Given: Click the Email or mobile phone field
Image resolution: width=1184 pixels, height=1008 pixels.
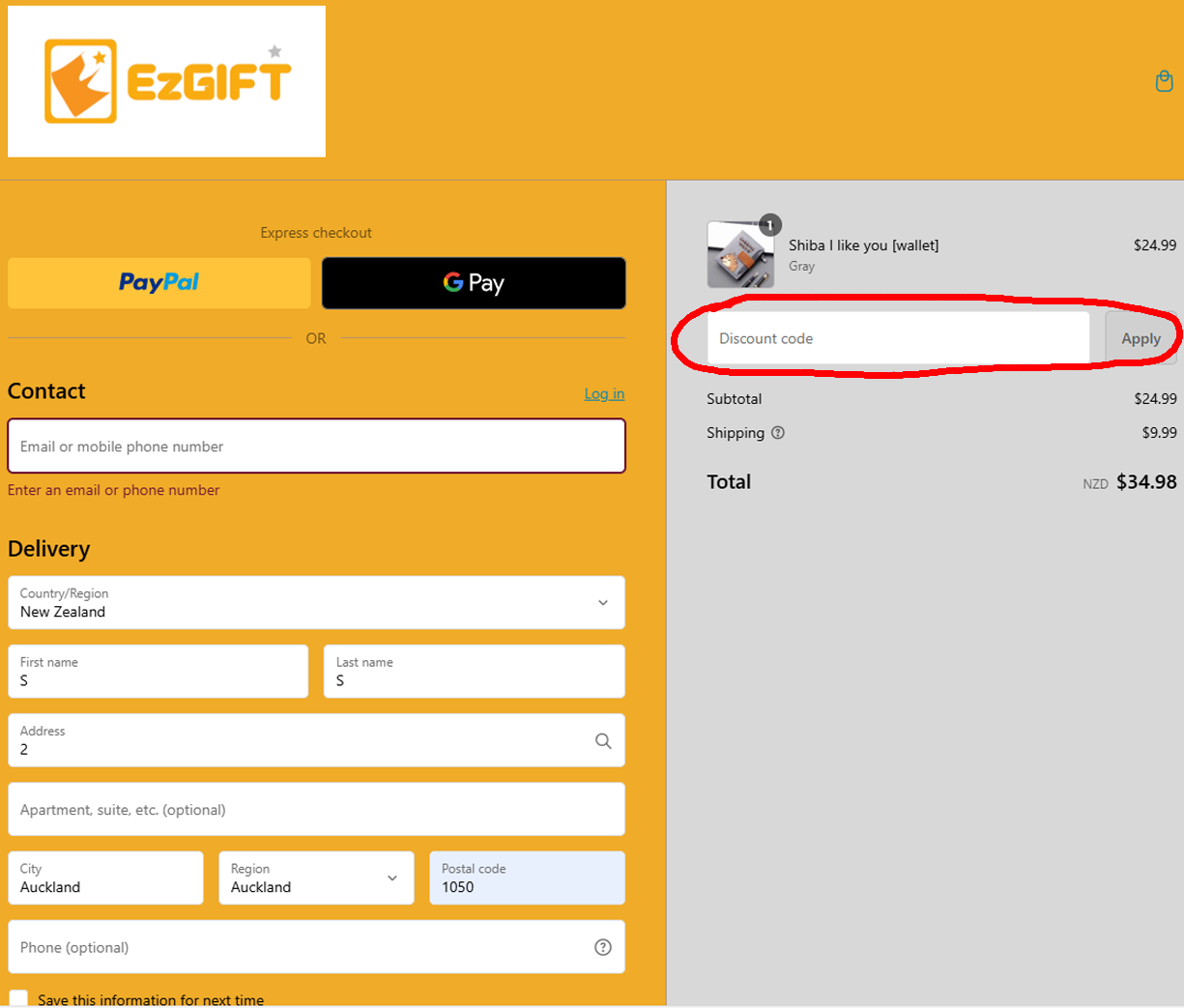Looking at the screenshot, I should (x=316, y=446).
